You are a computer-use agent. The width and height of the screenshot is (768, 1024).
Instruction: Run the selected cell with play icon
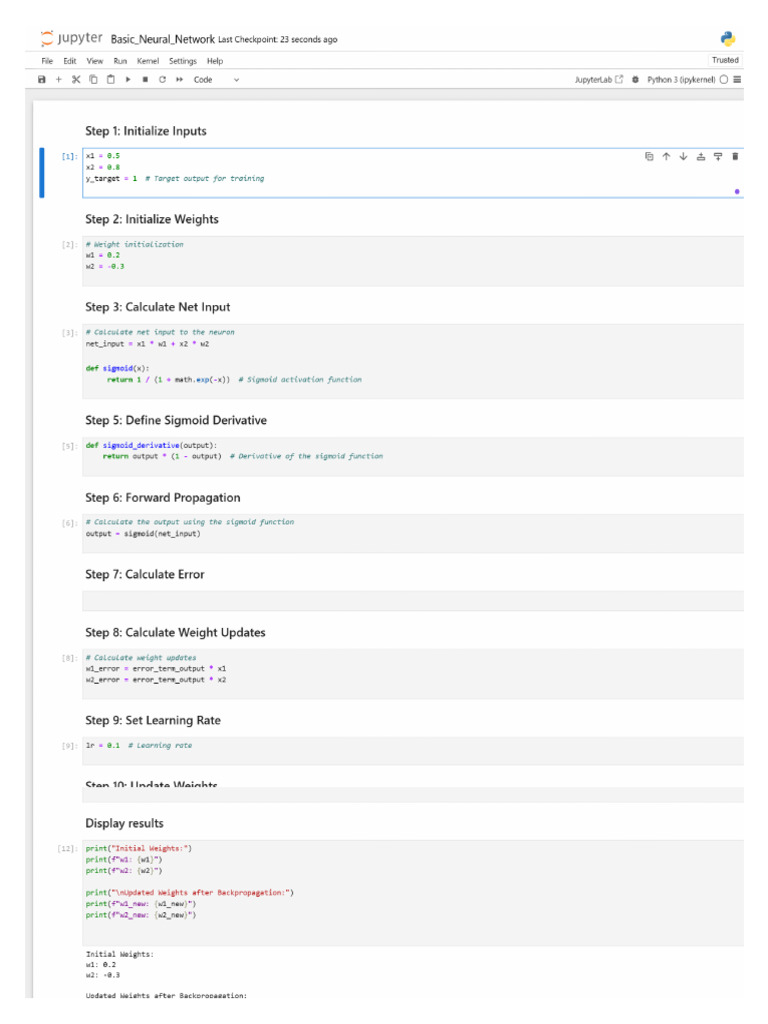point(128,79)
